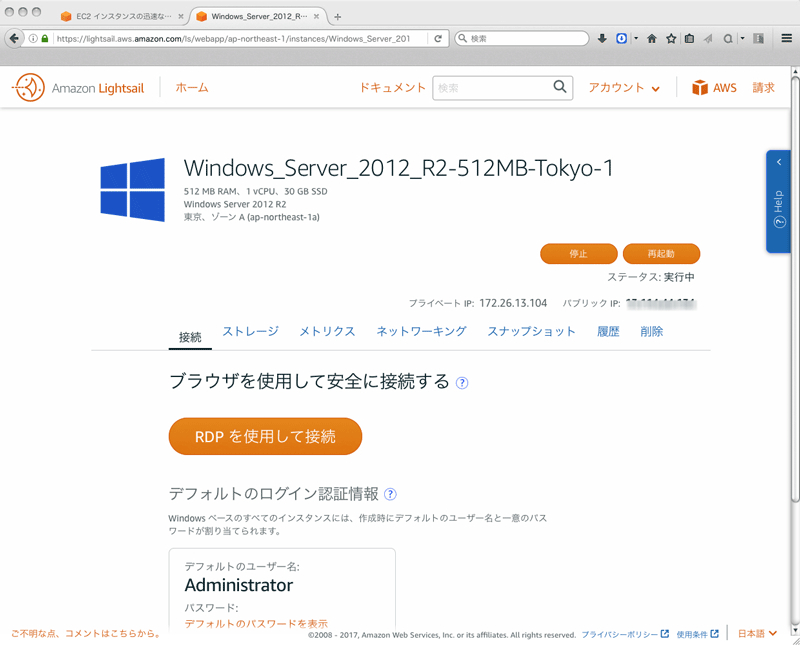
Task: Click the paper plane send icon in the toolbar
Action: 708,38
